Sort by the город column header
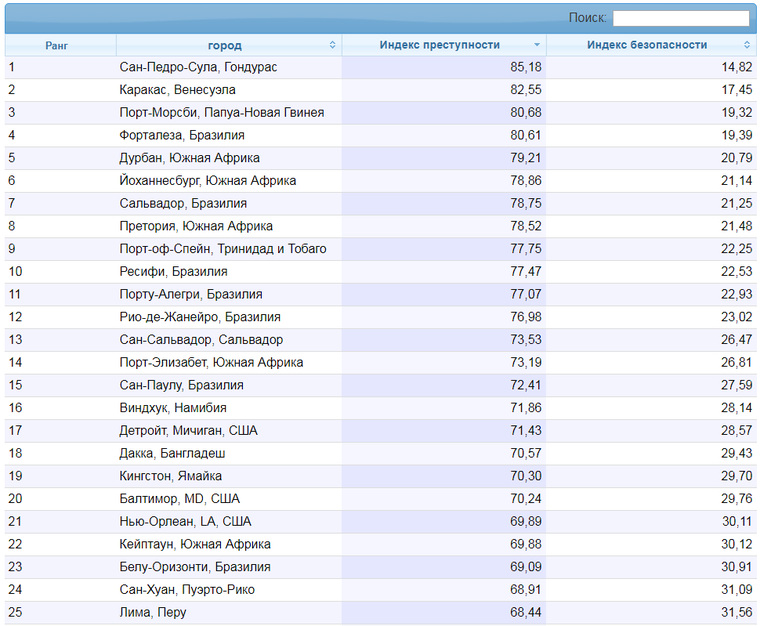This screenshot has width=760, height=626. pyautogui.click(x=229, y=45)
